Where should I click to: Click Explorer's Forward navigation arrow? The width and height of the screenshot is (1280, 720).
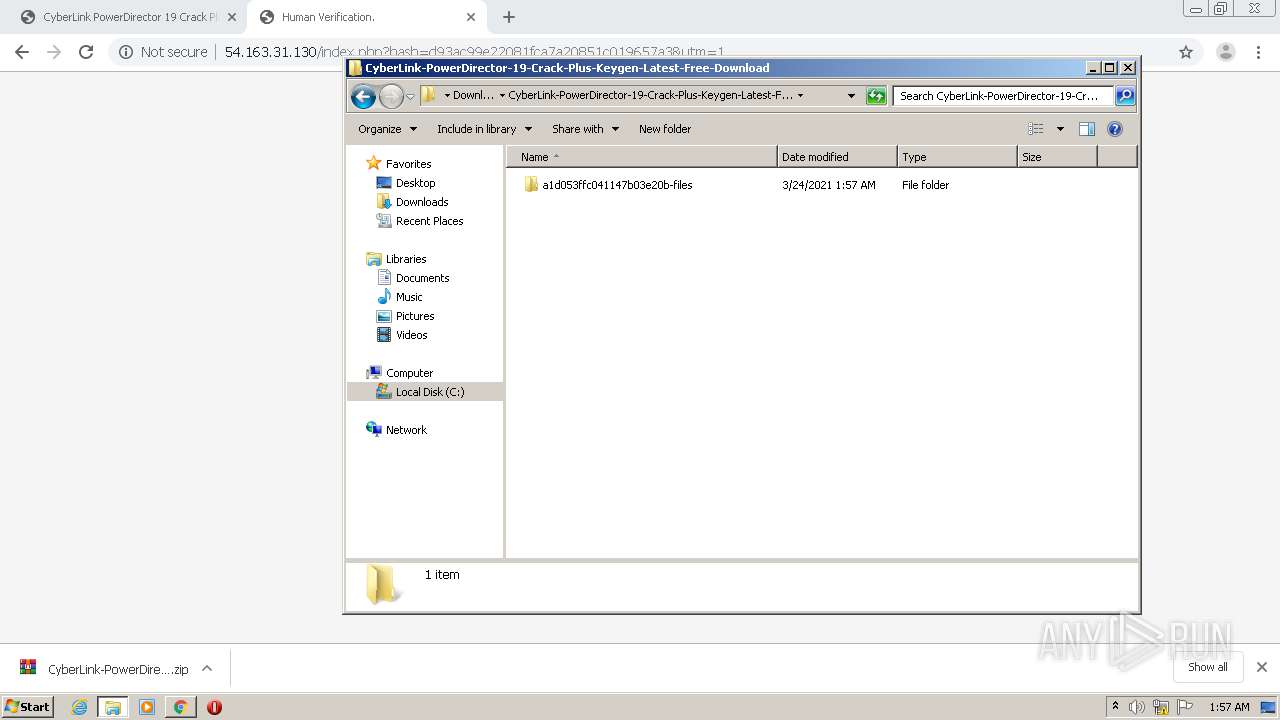click(391, 96)
